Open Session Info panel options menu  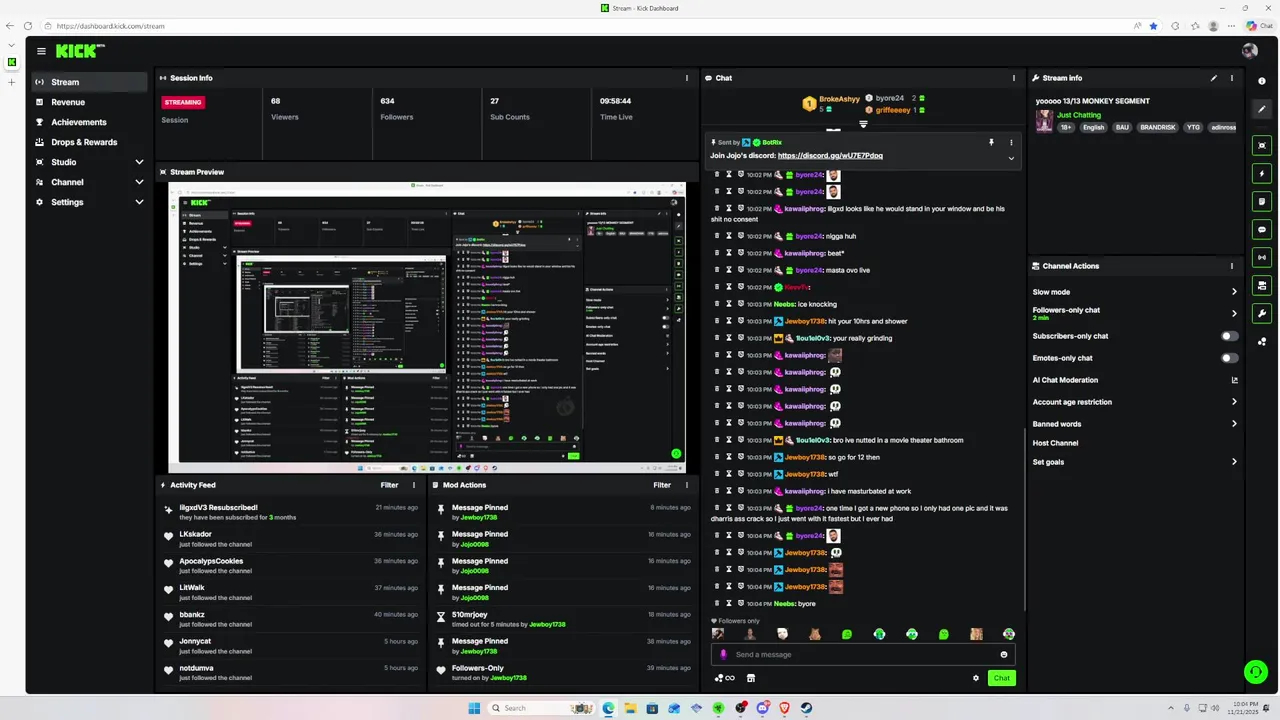[x=687, y=78]
